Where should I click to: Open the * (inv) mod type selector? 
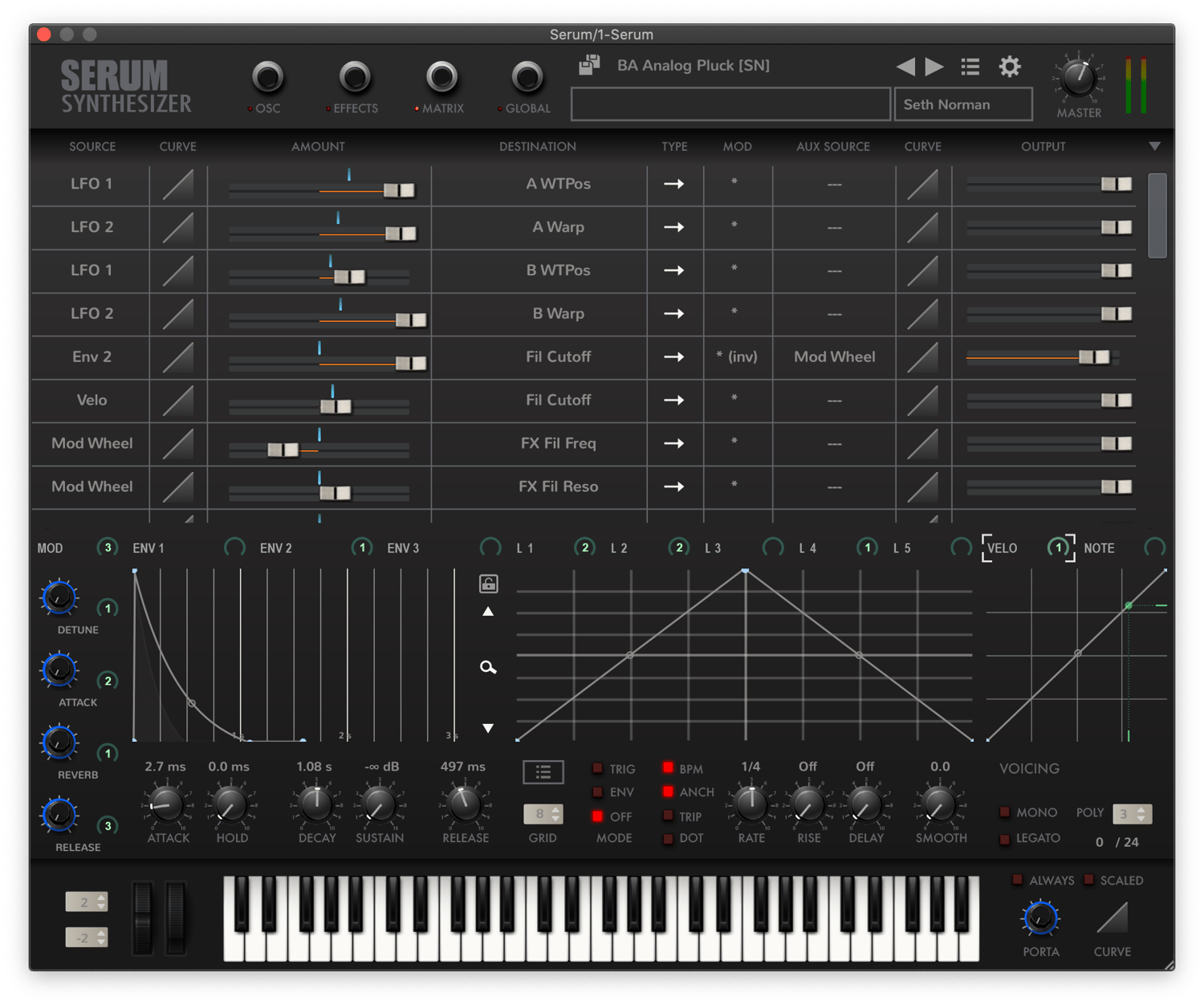pos(737,357)
